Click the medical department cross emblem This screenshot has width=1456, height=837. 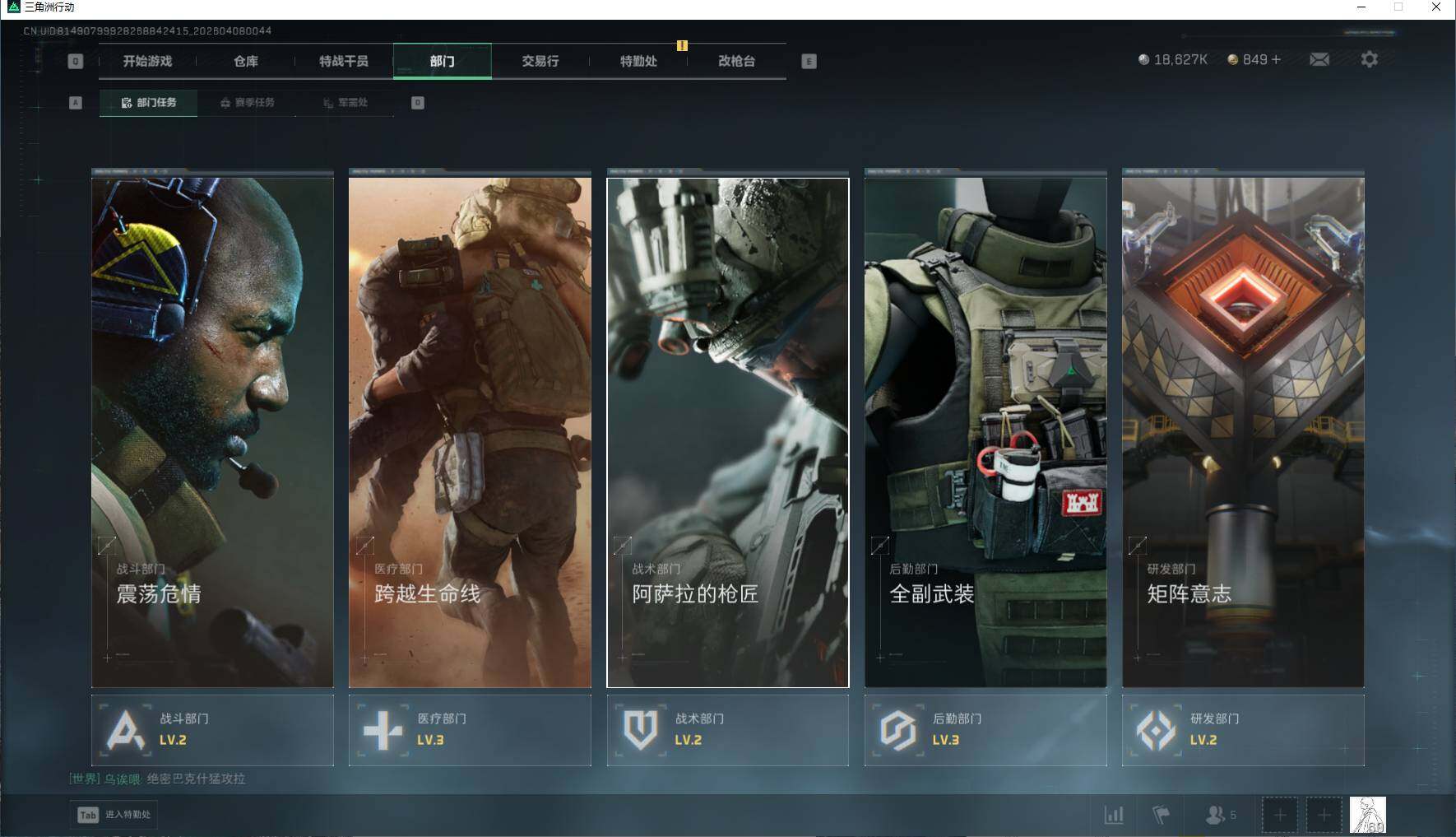coord(383,730)
